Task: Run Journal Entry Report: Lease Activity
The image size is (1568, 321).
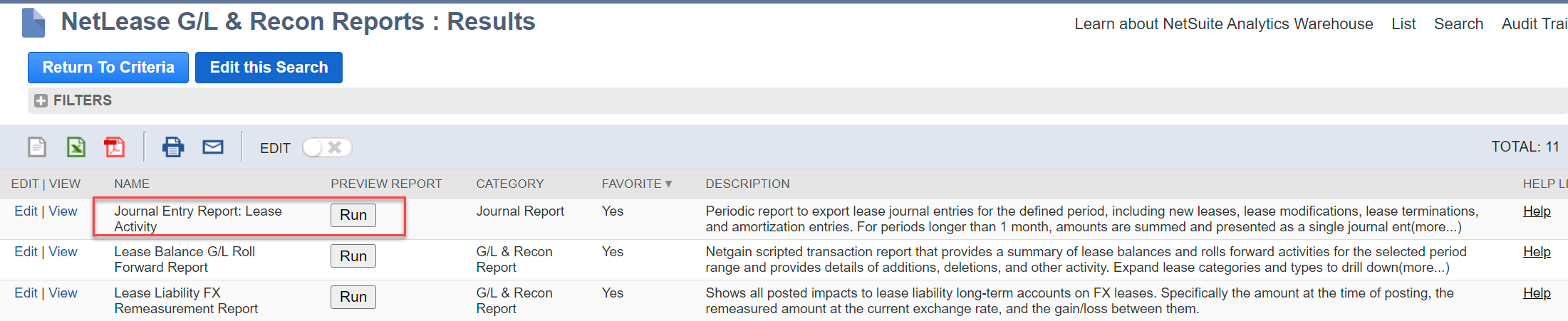Action: (353, 215)
